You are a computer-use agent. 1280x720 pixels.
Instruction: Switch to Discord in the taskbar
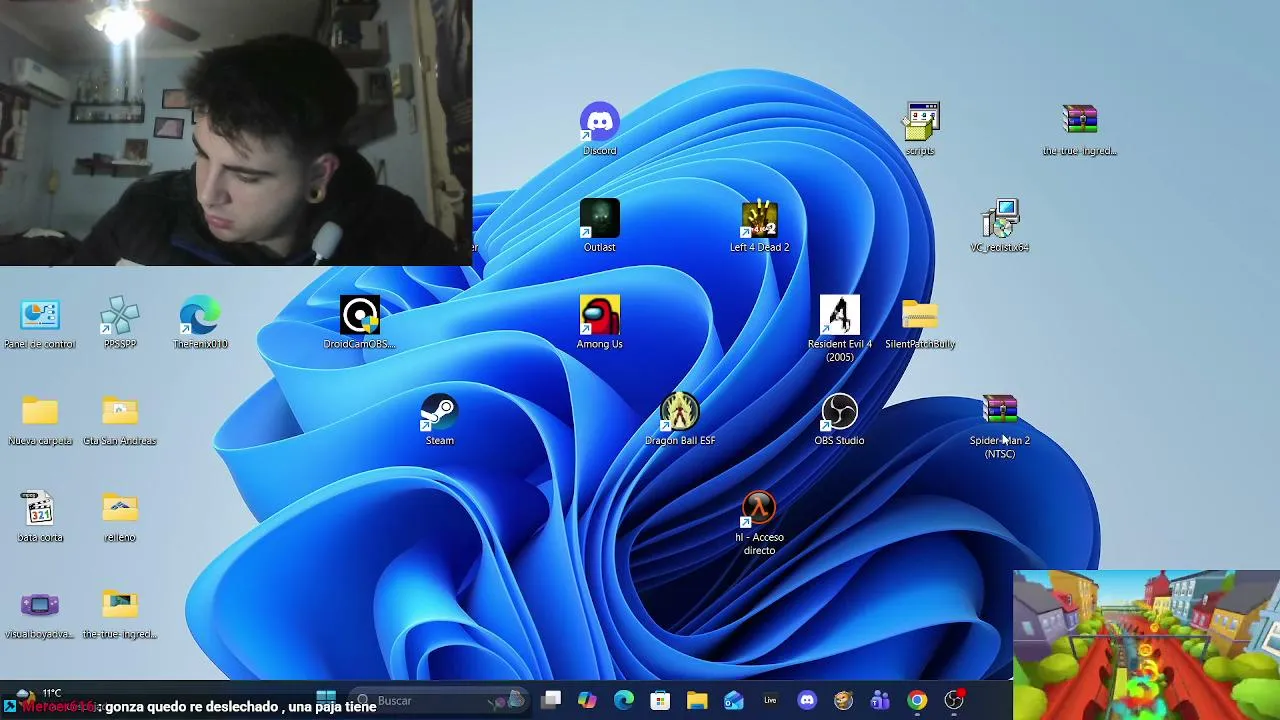(x=807, y=701)
